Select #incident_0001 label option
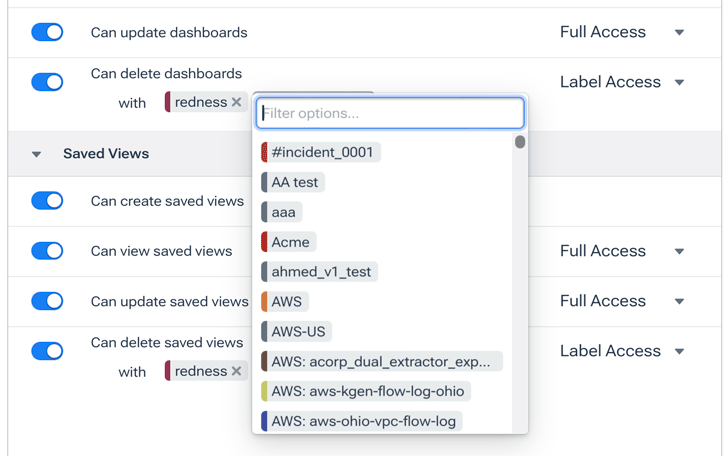This screenshot has width=728, height=456. [321, 152]
